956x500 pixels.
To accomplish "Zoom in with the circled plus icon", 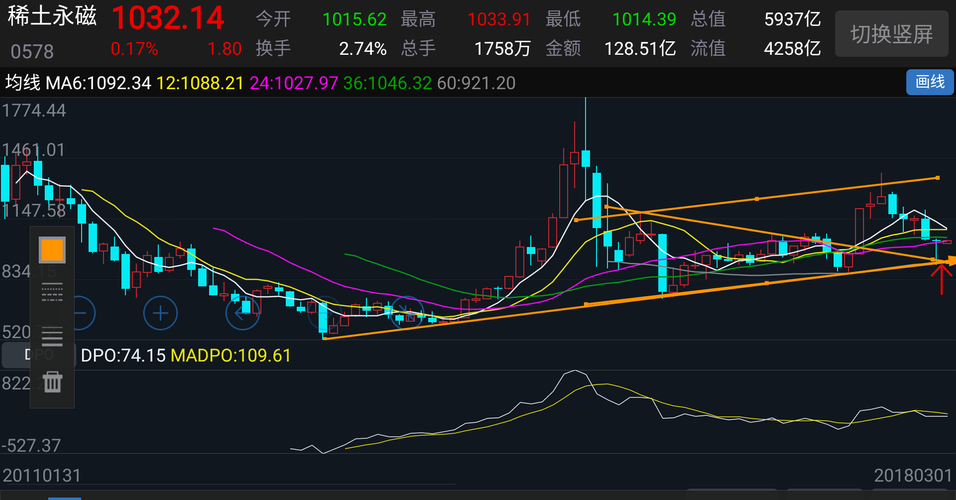I will [x=160, y=313].
